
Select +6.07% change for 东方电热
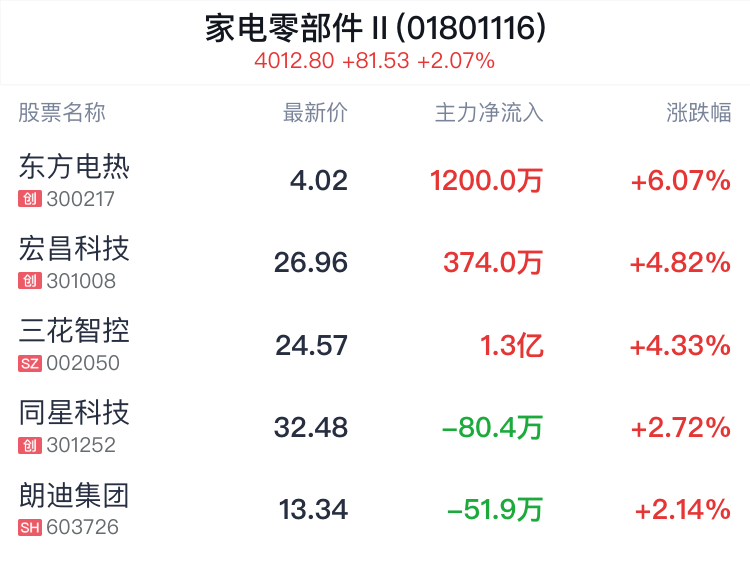[681, 181]
